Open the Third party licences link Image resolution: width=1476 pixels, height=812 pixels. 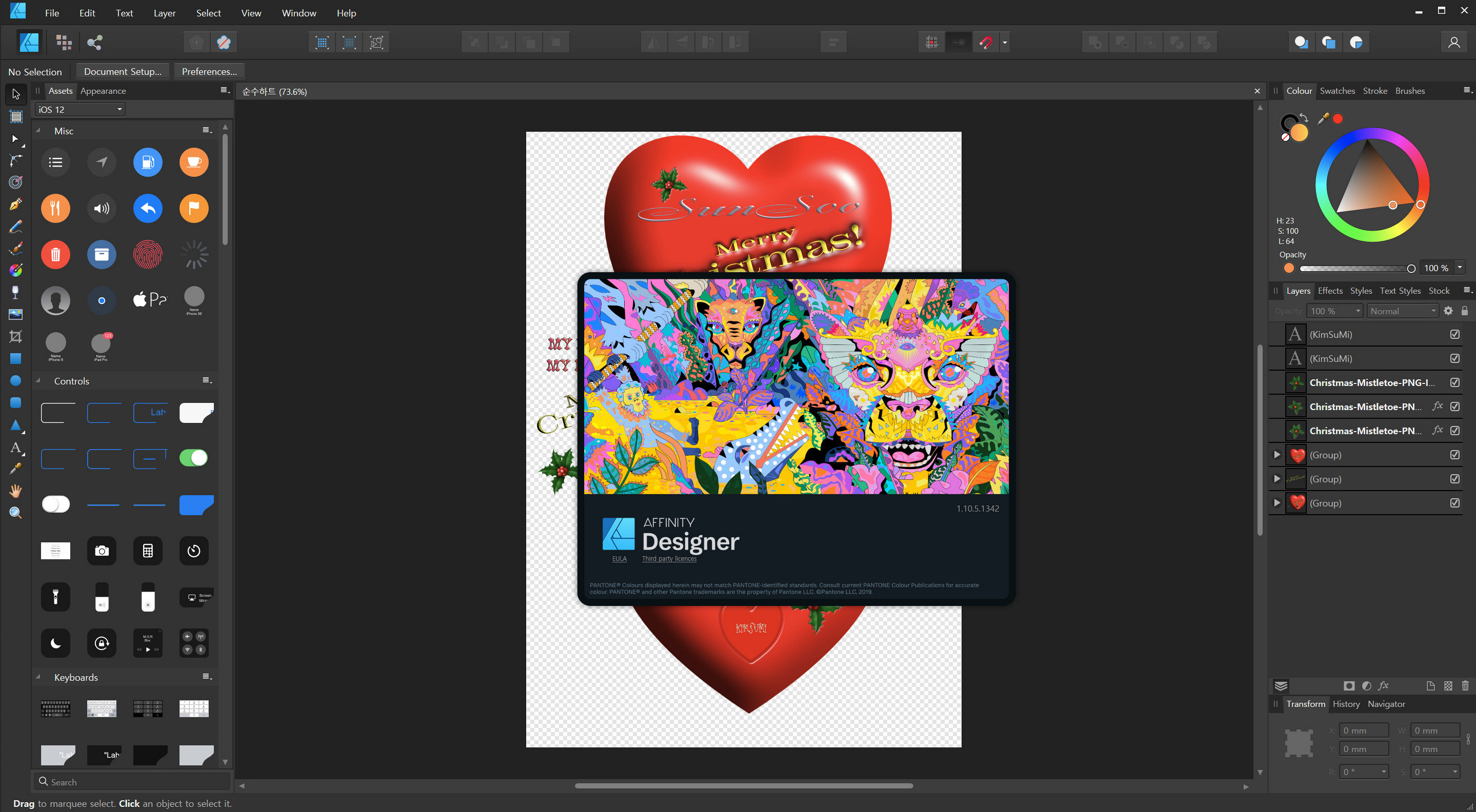(669, 558)
